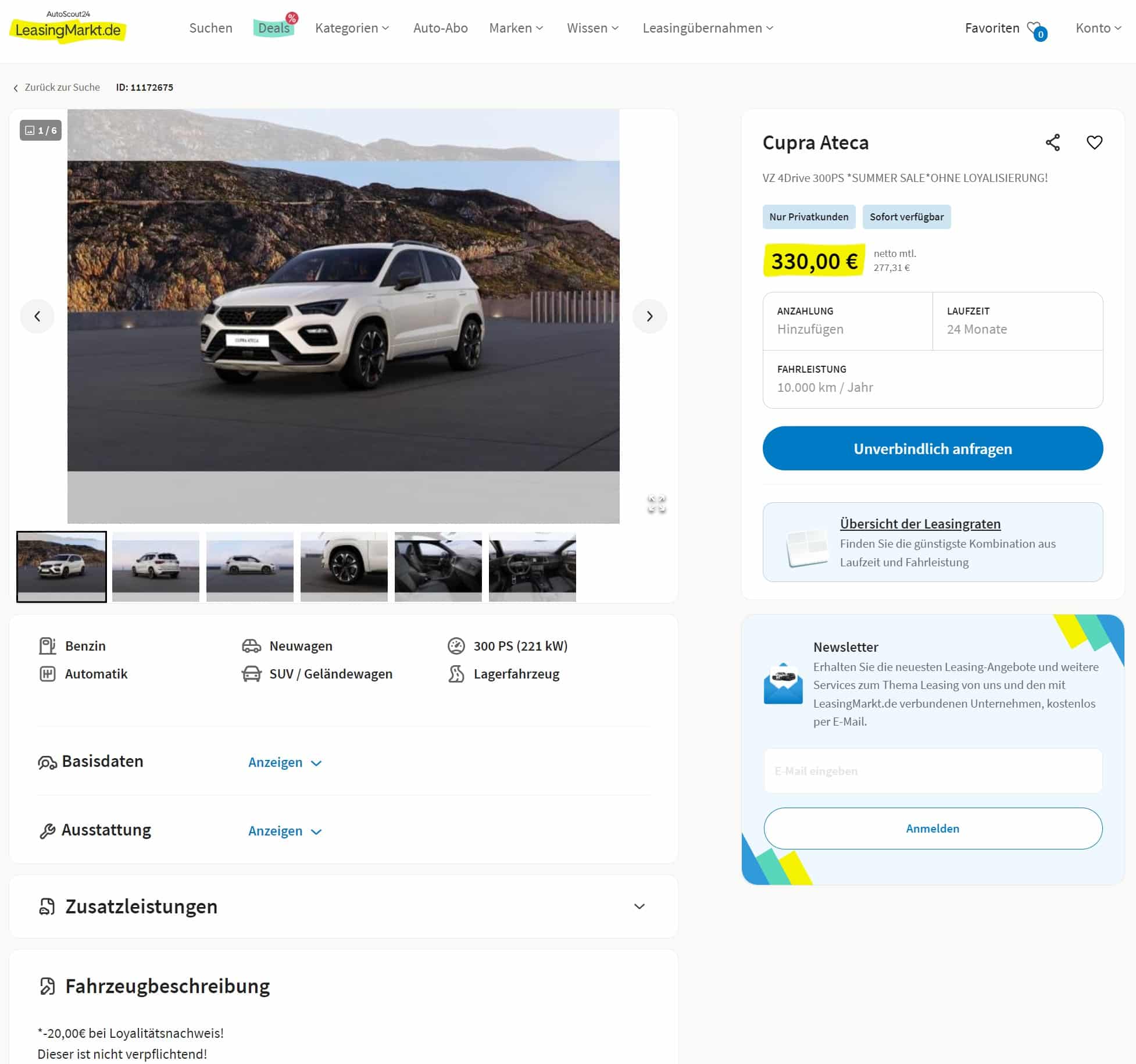This screenshot has height=1064, width=1136.
Task: Click the Lagerfahrzeug road icon
Action: point(456,674)
